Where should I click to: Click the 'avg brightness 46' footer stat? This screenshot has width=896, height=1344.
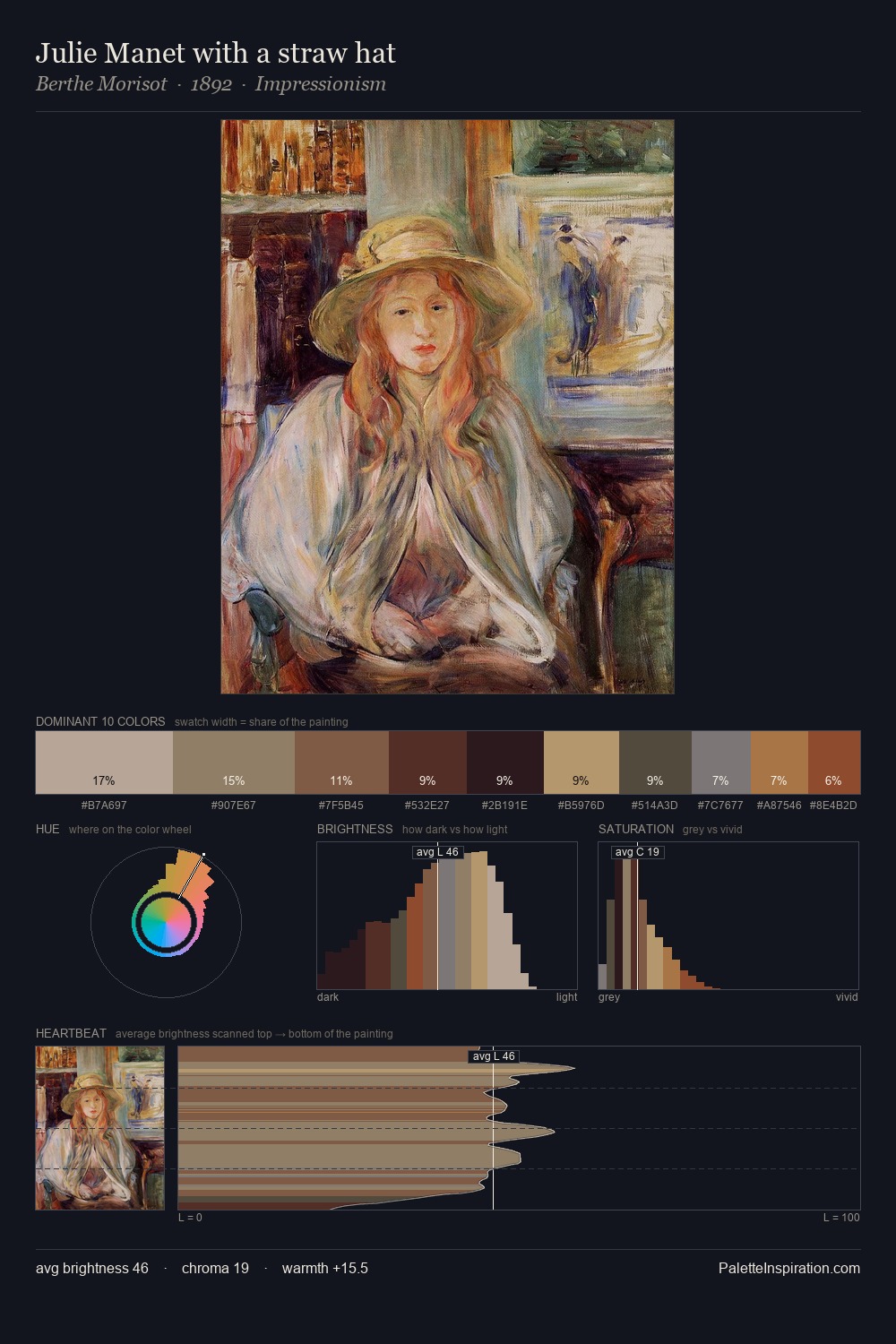point(92,1268)
